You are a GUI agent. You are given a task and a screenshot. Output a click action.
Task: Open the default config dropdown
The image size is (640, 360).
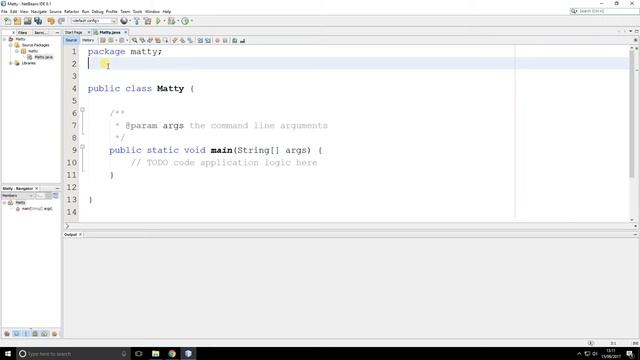click(94, 21)
